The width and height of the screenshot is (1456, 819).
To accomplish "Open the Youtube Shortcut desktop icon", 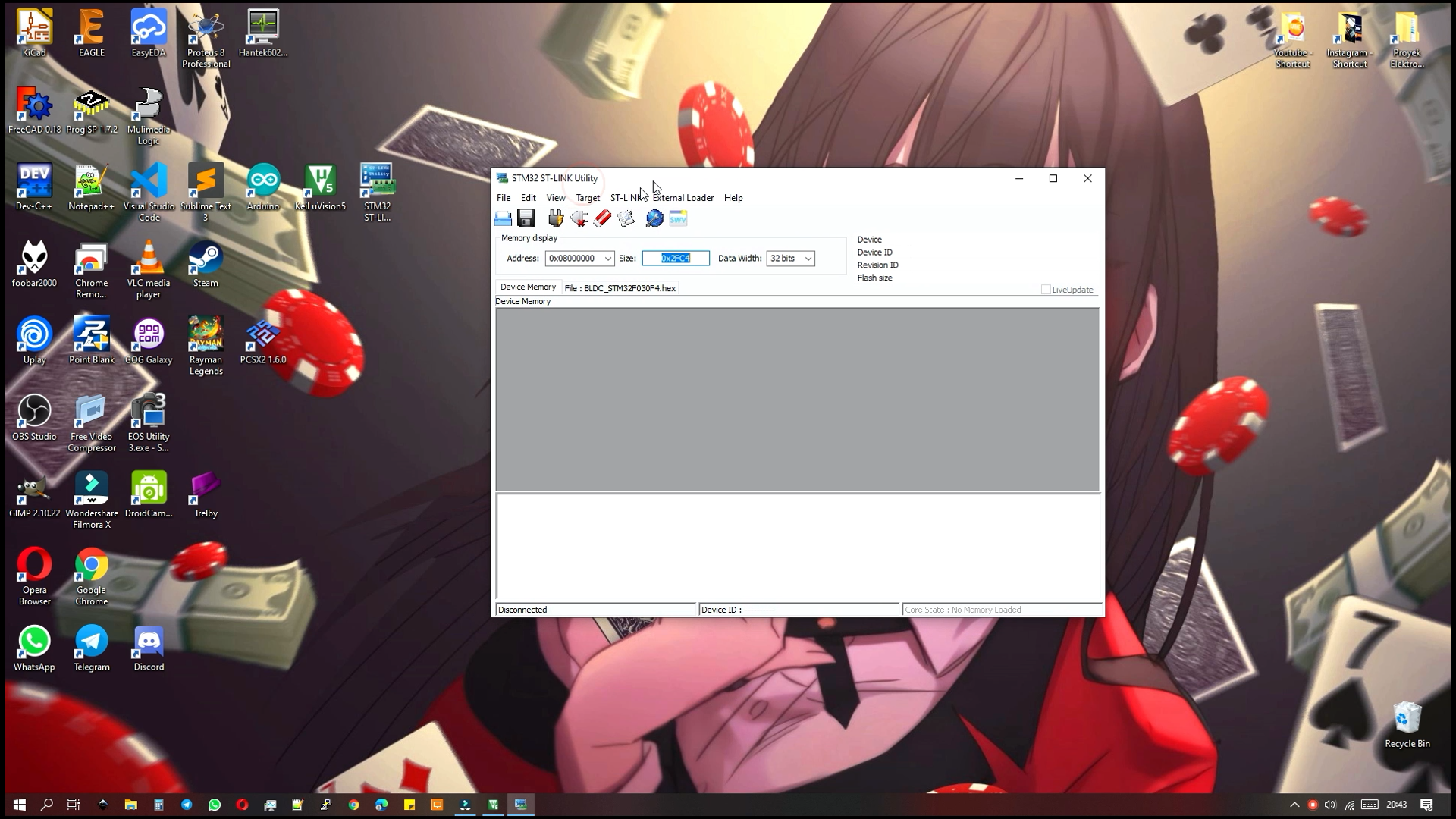I will click(x=1293, y=39).
